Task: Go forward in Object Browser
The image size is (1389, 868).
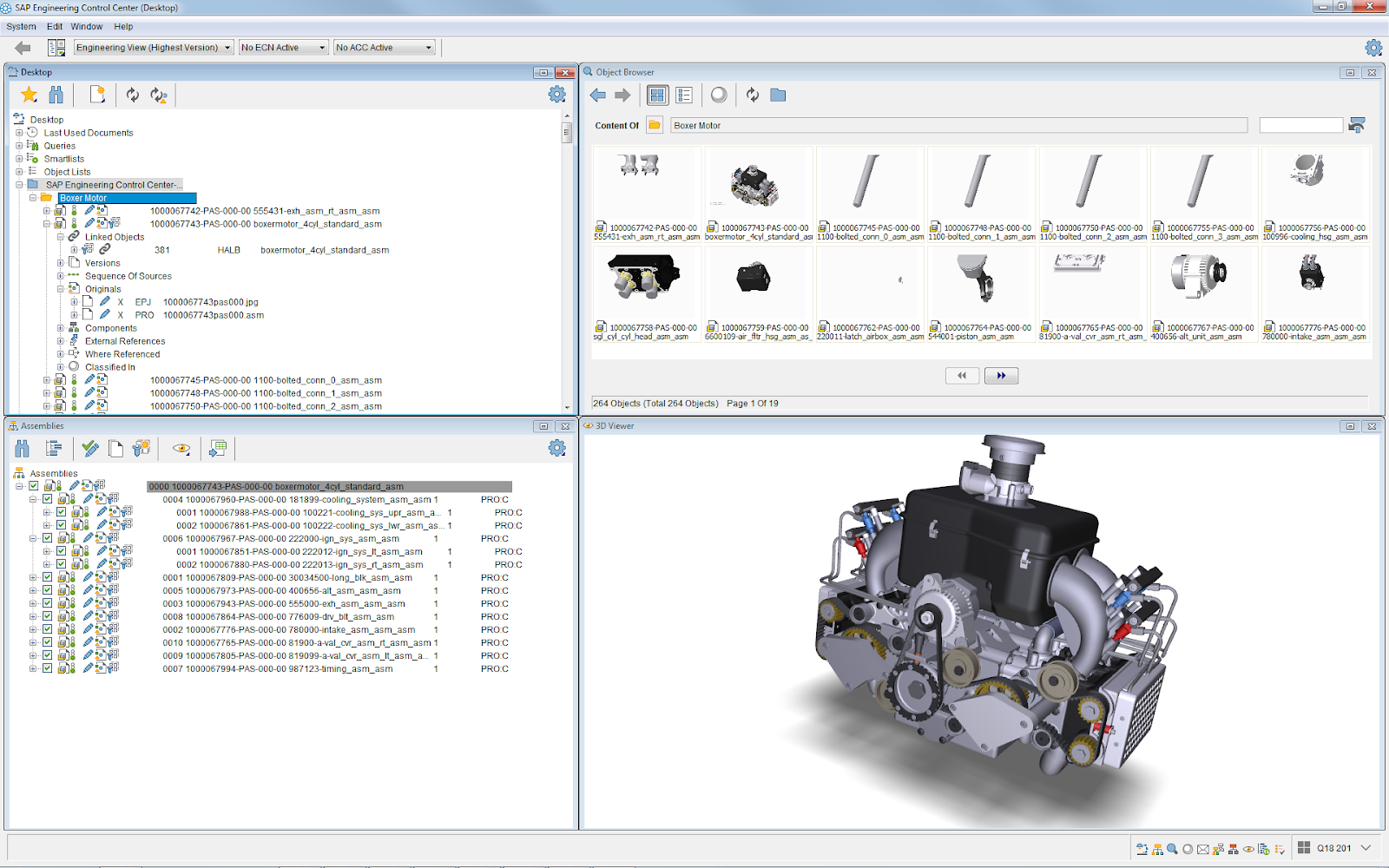Action: point(622,95)
